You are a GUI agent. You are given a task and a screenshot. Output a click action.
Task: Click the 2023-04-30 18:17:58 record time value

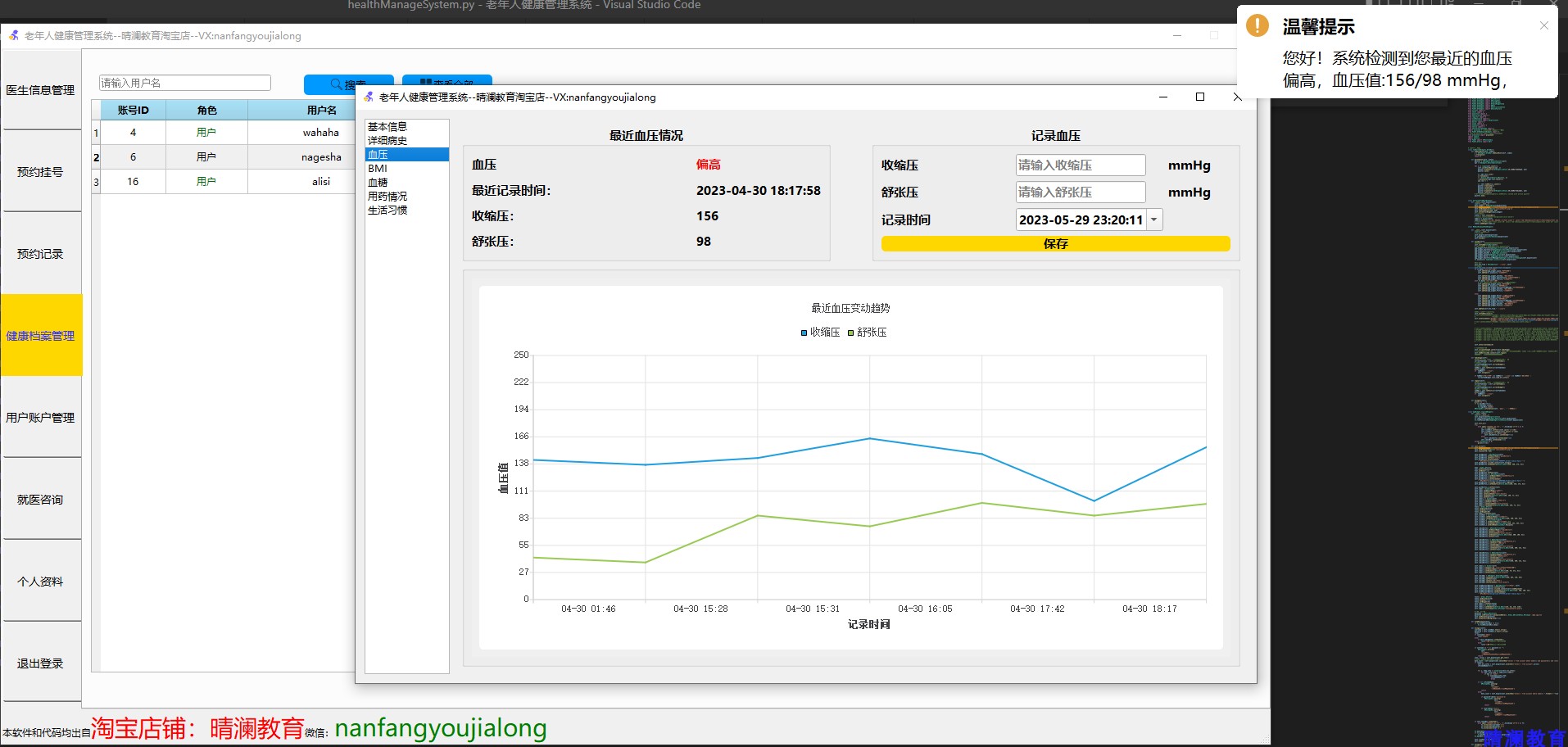point(759,190)
